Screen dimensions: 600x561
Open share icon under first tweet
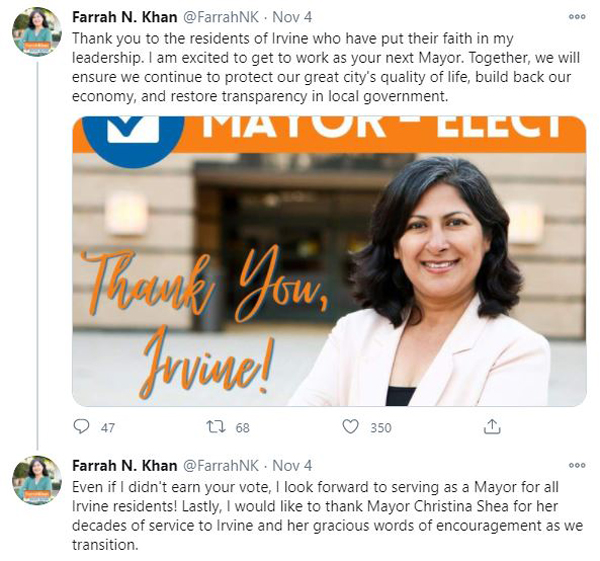(x=492, y=426)
